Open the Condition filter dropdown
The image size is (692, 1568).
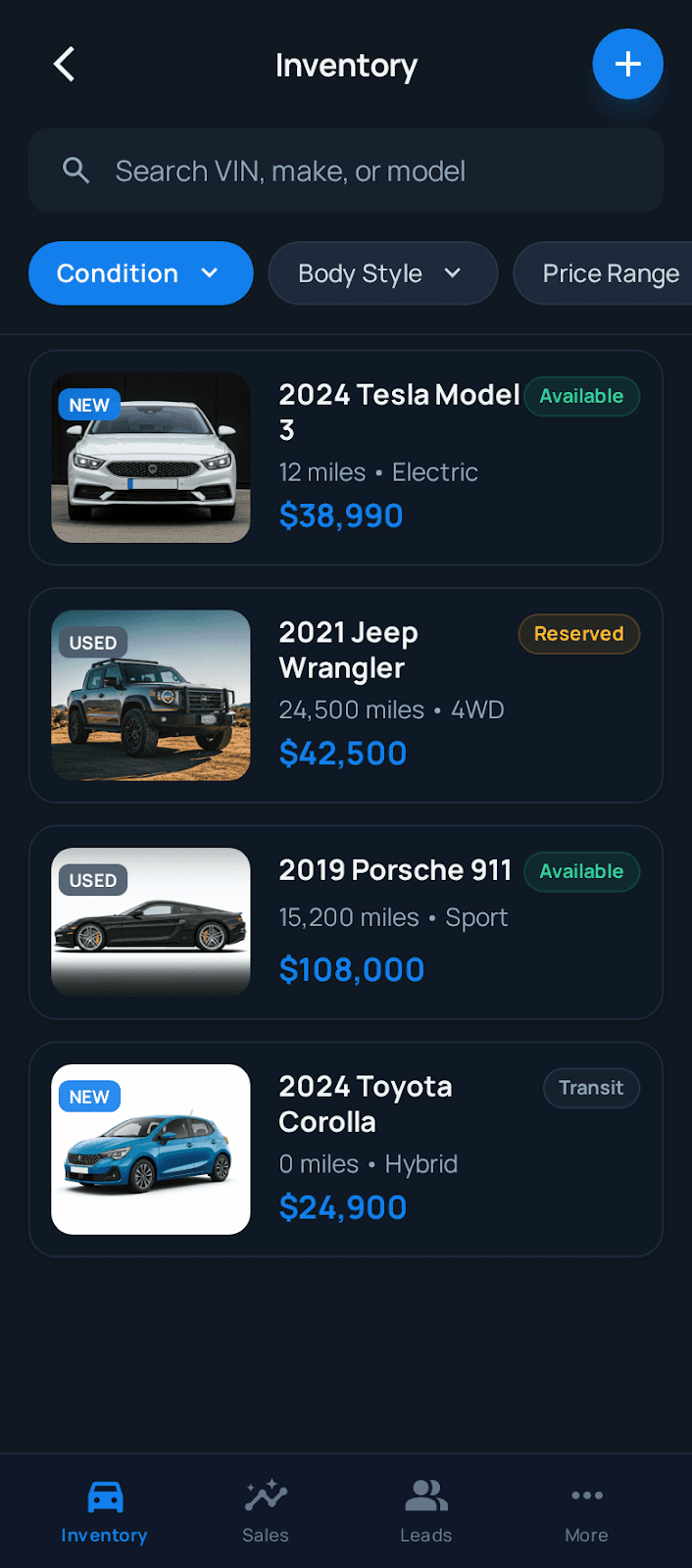140,273
